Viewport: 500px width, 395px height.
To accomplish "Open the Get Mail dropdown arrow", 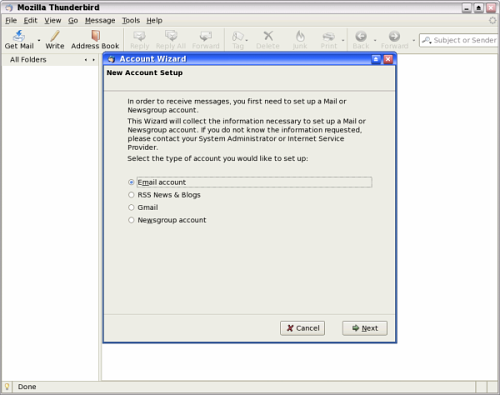I will 39,40.
